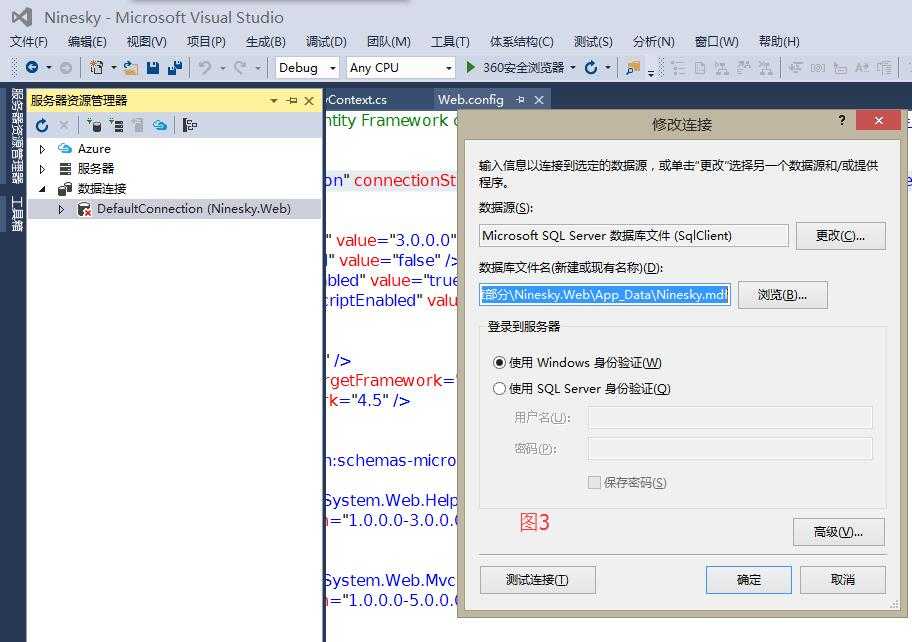Click the browser Refresh icon in main toolbar

point(591,67)
